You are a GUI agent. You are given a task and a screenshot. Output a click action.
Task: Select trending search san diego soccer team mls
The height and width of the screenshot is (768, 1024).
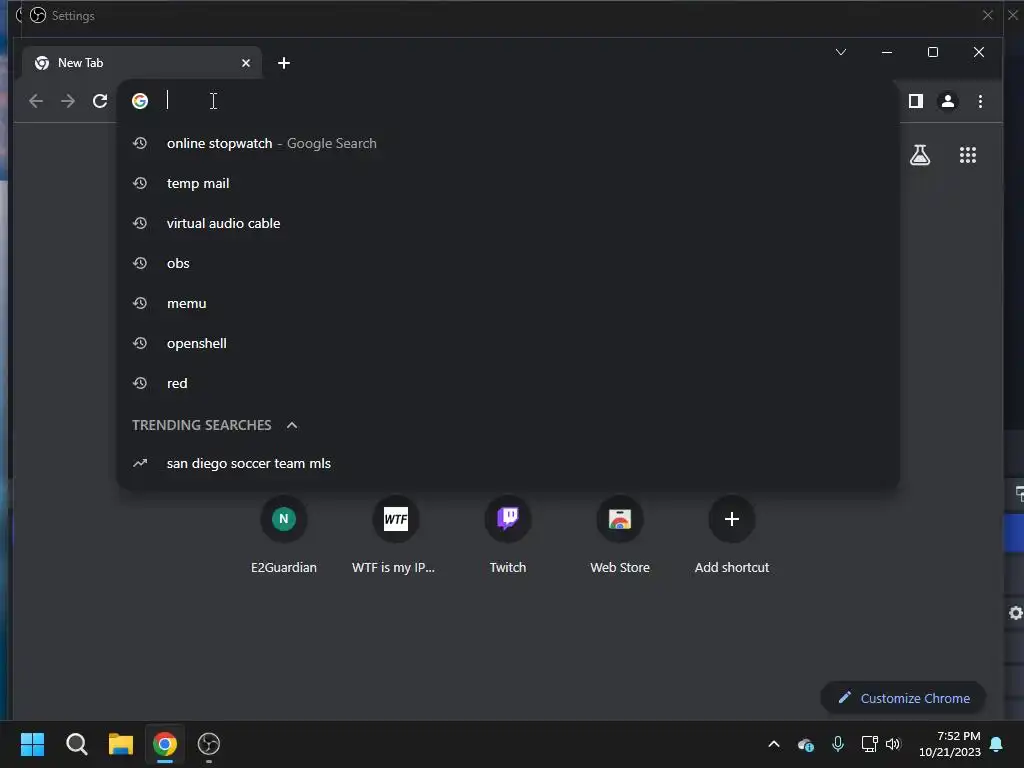[x=508, y=463]
